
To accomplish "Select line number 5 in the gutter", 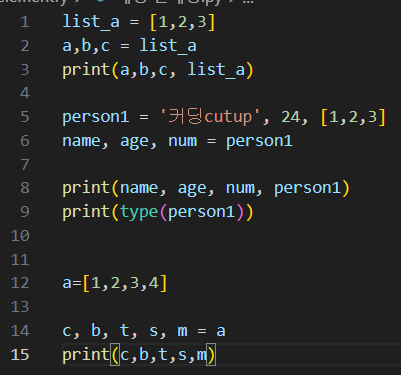I will (25, 117).
